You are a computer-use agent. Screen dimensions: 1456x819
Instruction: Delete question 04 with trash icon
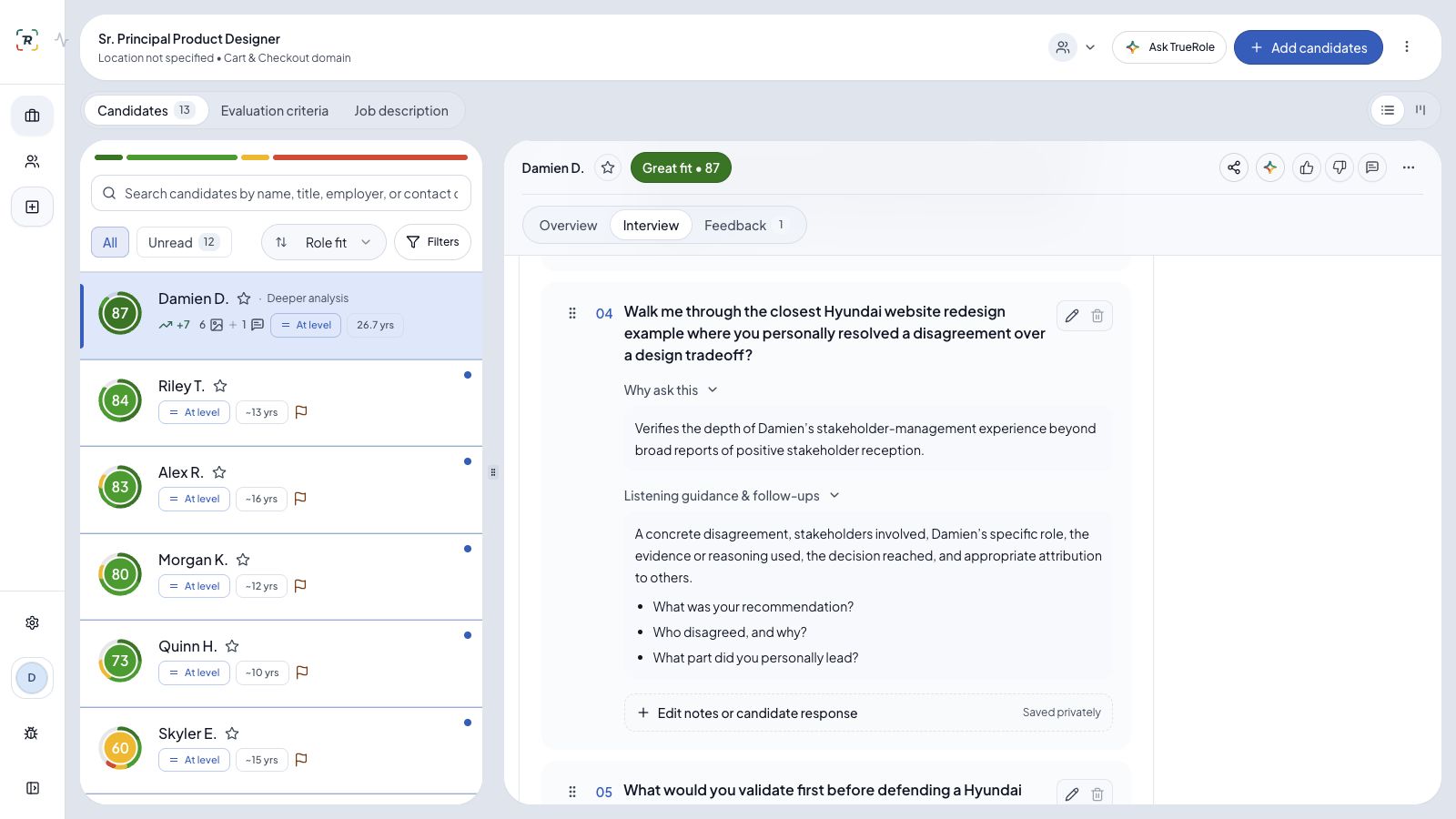pyautogui.click(x=1097, y=316)
